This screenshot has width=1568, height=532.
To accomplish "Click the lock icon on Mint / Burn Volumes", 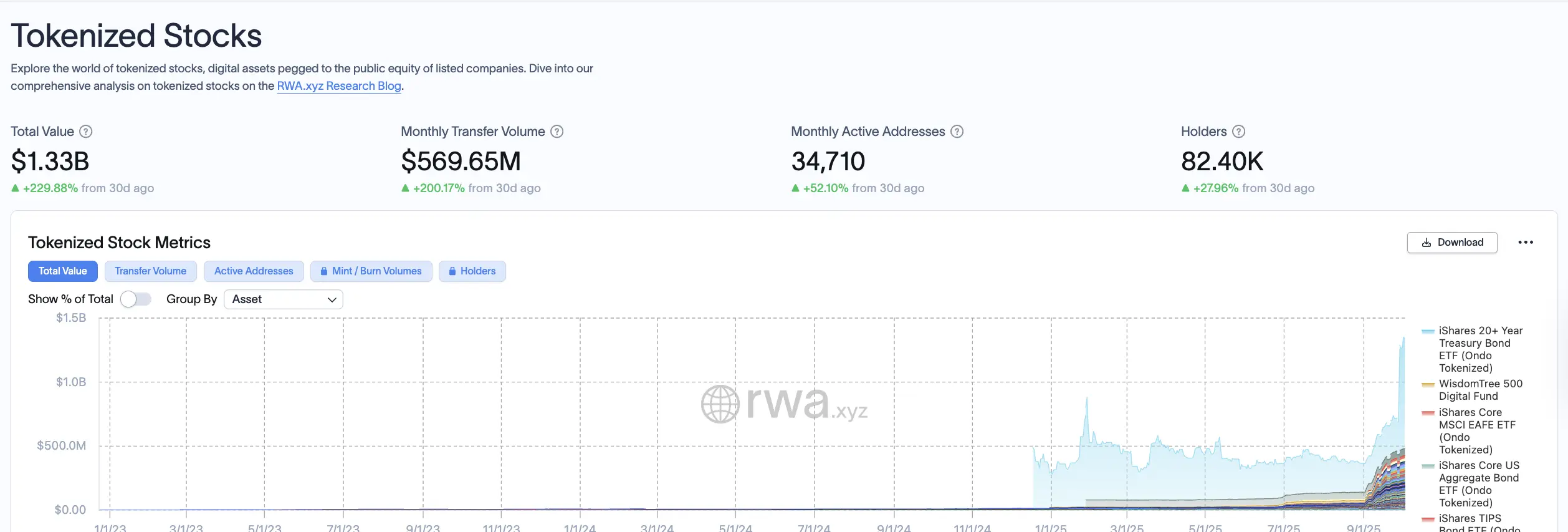I will click(x=324, y=271).
